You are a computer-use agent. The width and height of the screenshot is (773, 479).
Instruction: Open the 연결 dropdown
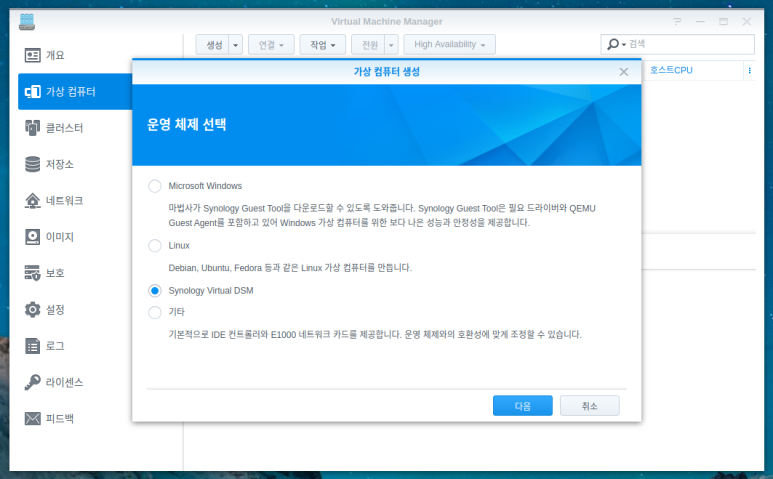271,45
